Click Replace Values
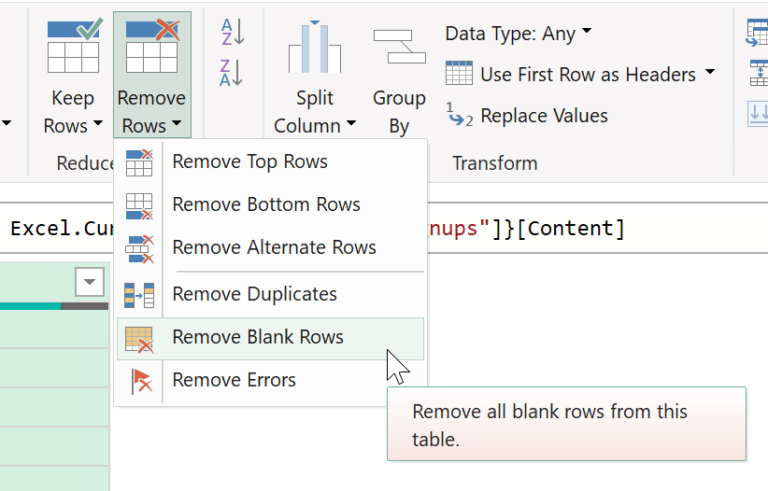768x491 pixels. coord(544,116)
